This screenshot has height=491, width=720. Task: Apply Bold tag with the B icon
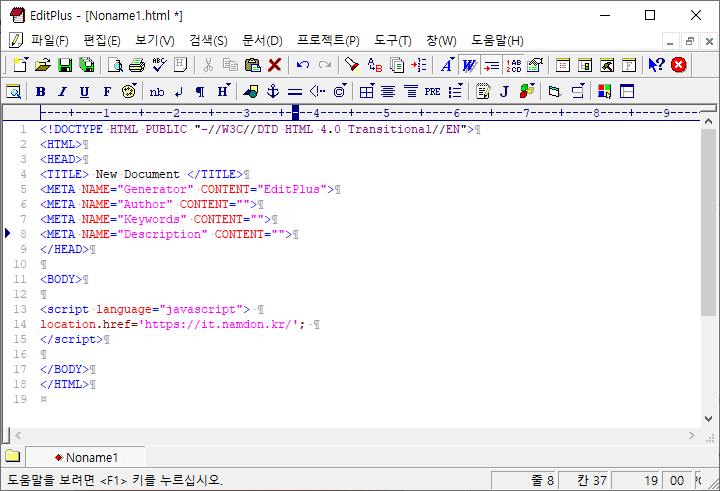click(40, 92)
